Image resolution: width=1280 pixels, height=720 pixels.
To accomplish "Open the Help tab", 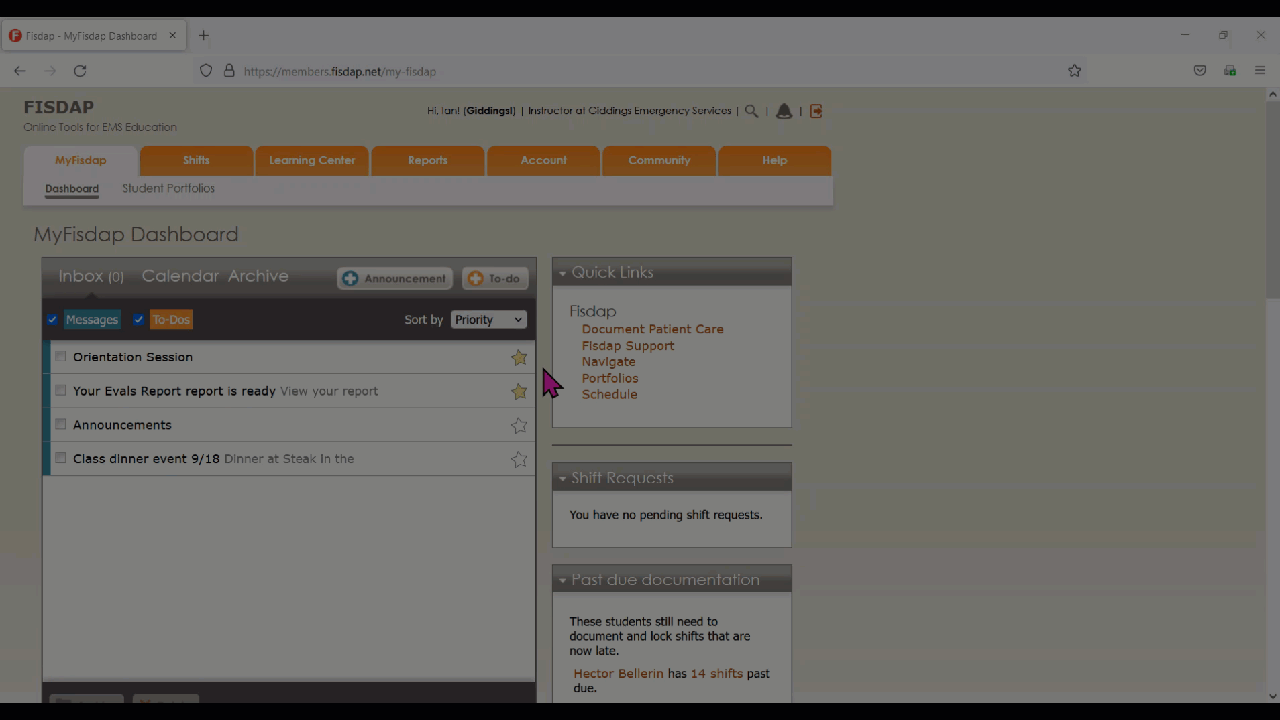I will tap(775, 160).
